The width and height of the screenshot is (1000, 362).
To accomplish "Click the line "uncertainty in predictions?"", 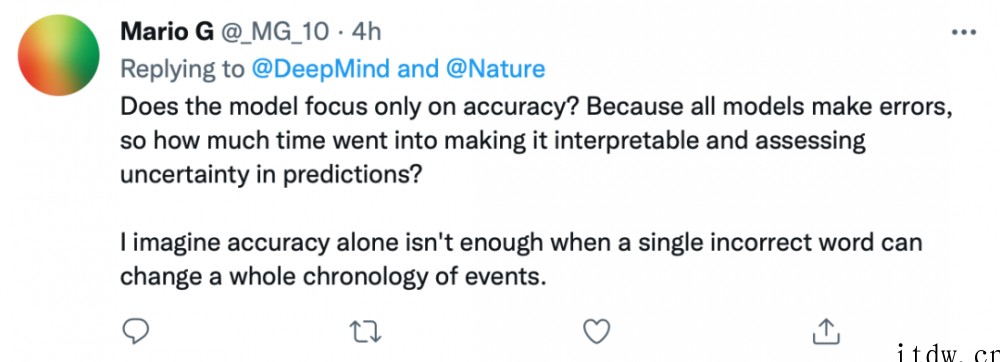I will tap(271, 175).
